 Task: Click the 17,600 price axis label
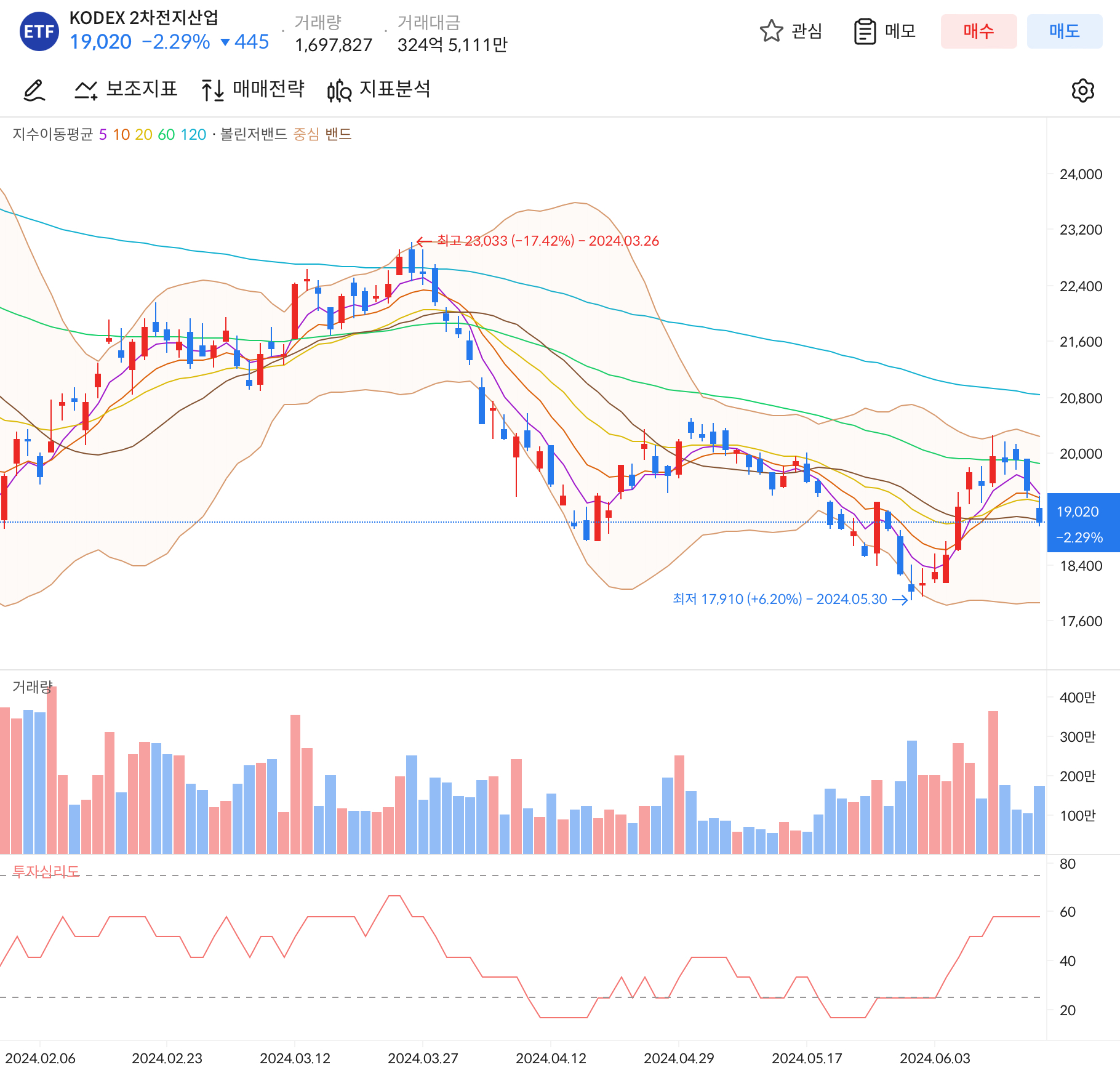pyautogui.click(x=1081, y=621)
